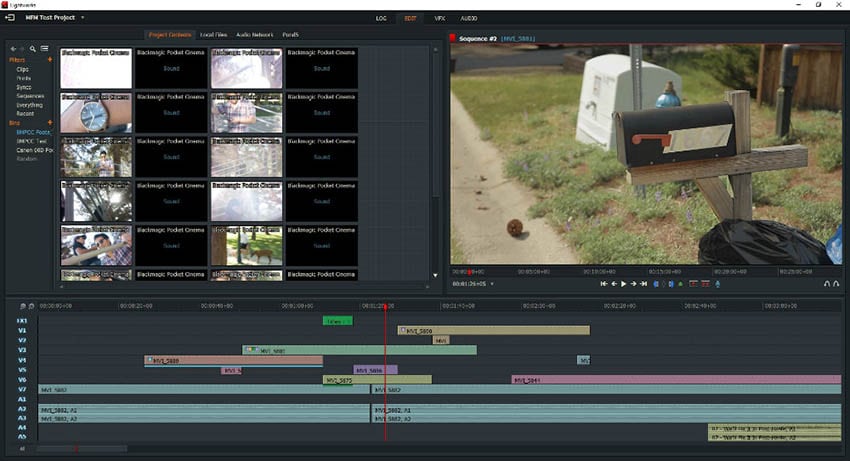
Task: Collapse the Bins section header
Action: [14, 123]
